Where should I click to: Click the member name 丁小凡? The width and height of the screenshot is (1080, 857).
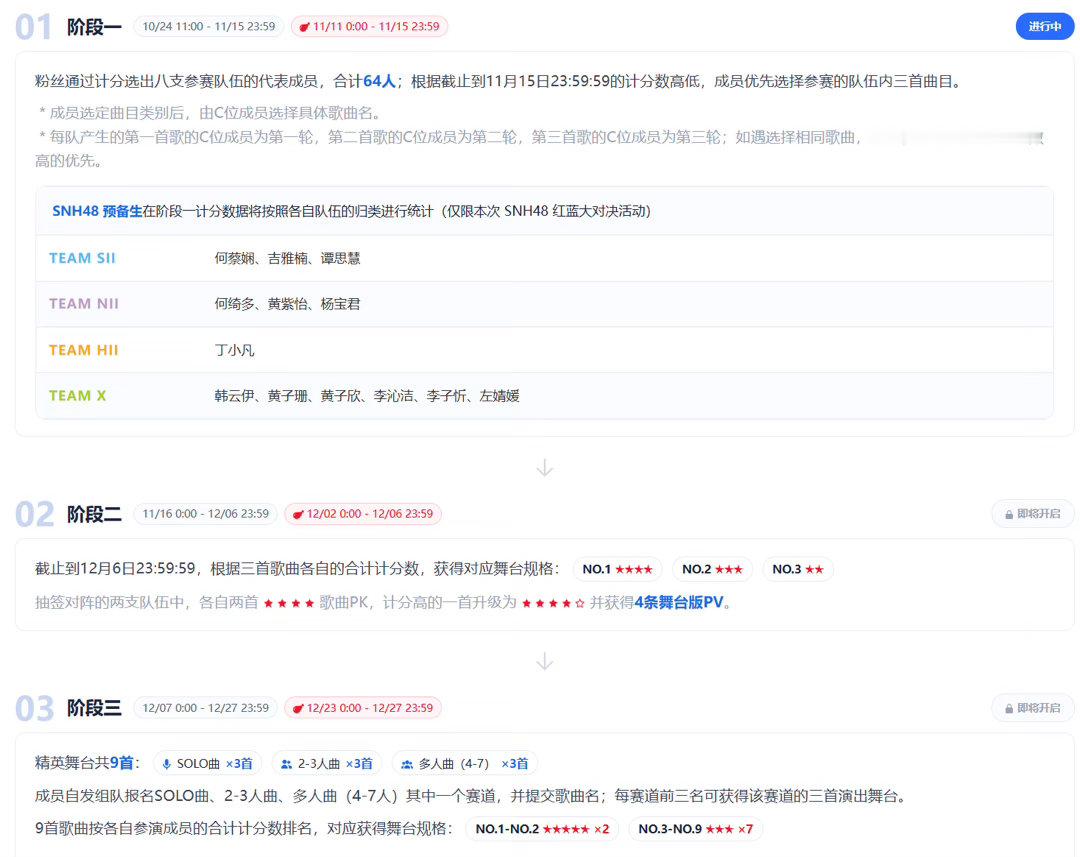pos(234,350)
